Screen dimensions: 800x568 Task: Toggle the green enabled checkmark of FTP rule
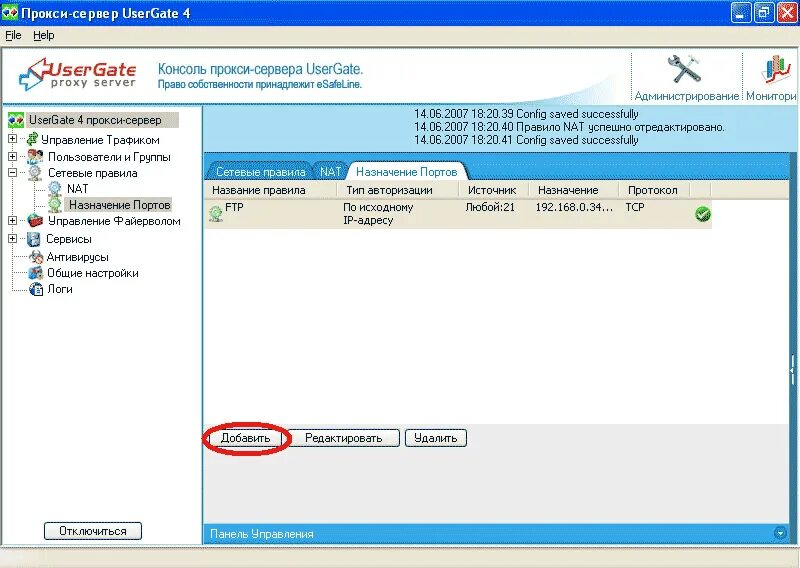coord(703,214)
